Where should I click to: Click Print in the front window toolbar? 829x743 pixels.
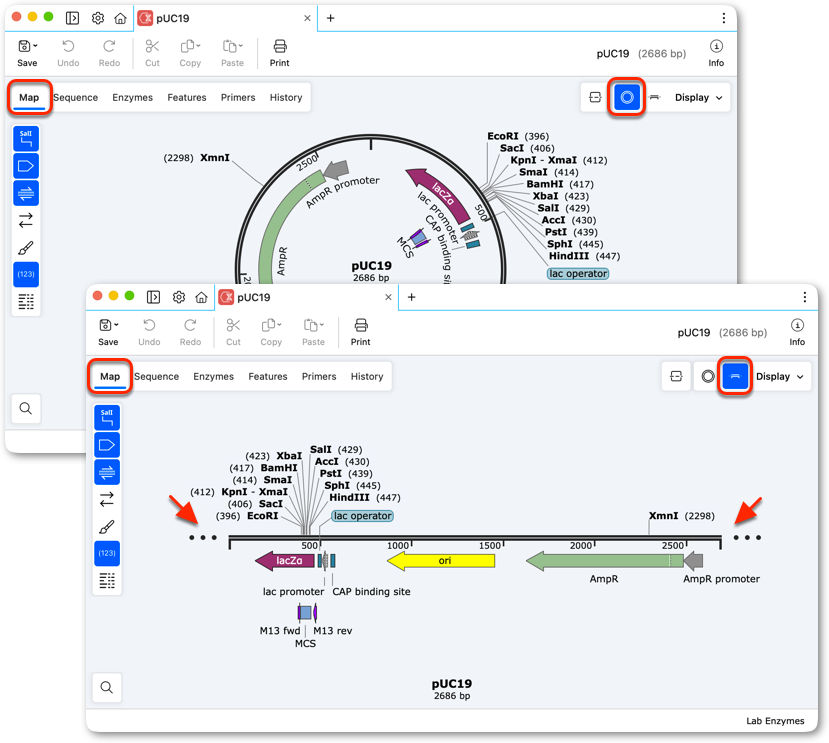361,332
